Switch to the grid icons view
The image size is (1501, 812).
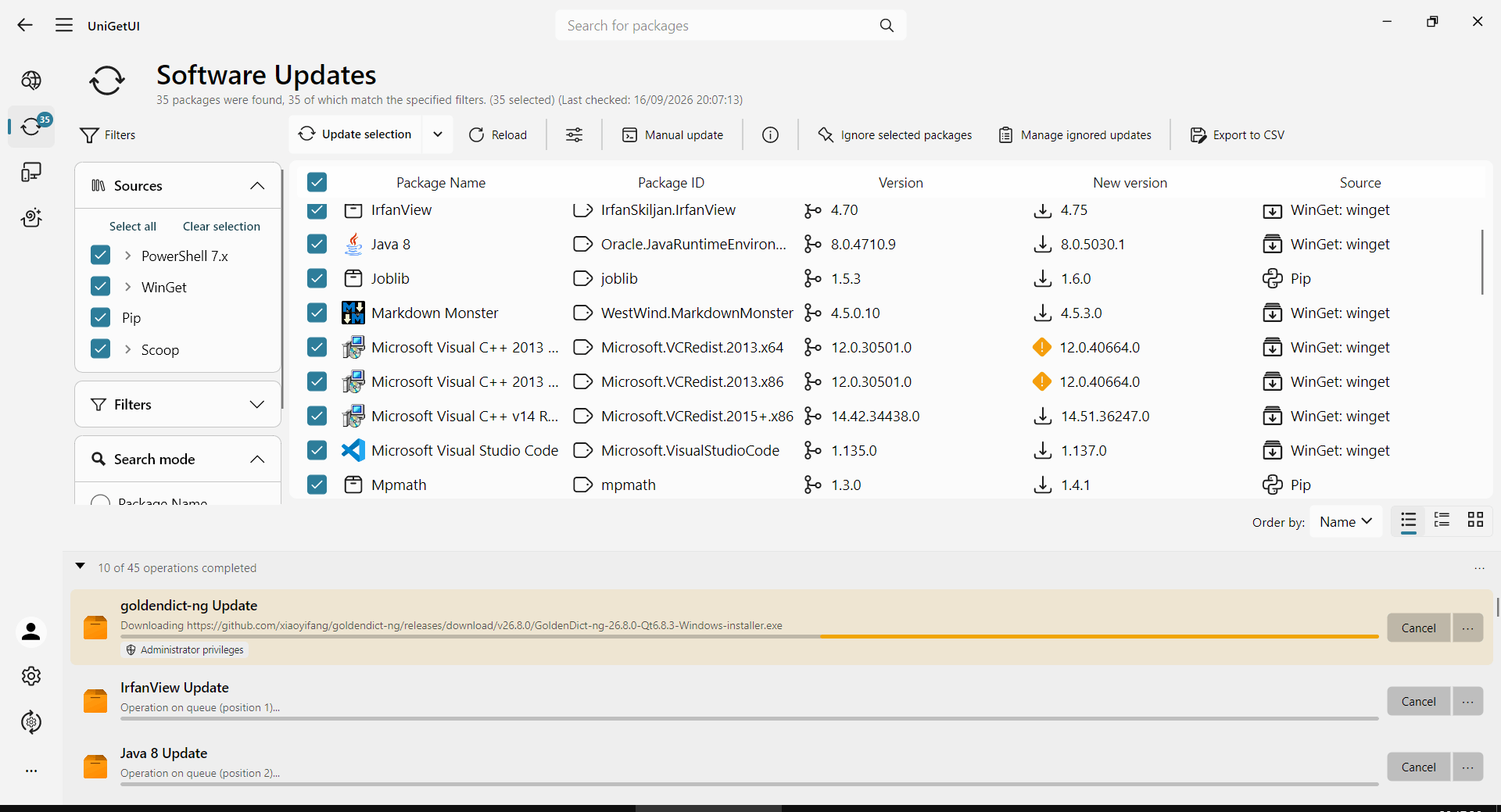click(x=1475, y=520)
